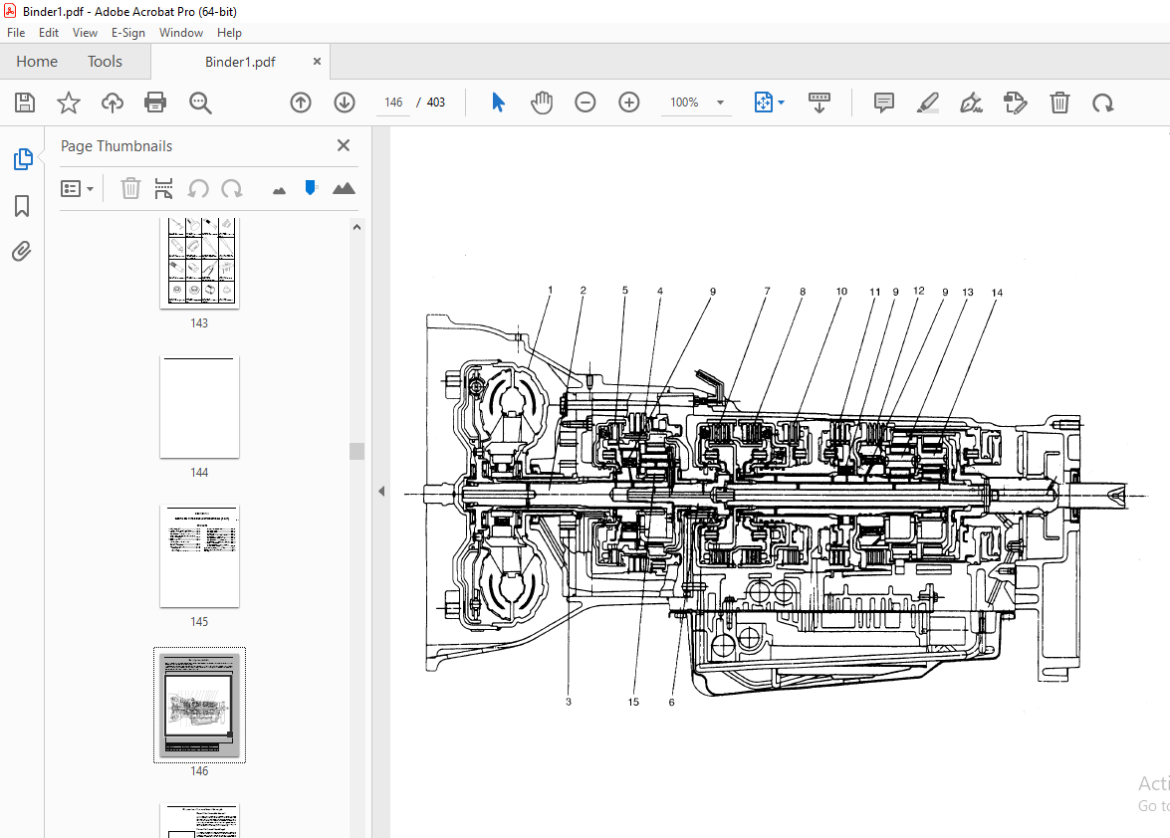
Task: Open the Edit menu
Action: point(49,33)
